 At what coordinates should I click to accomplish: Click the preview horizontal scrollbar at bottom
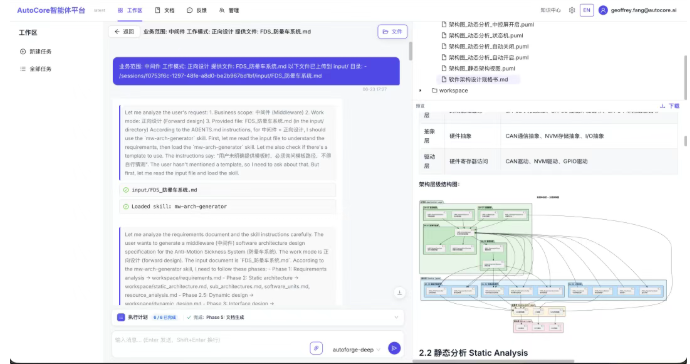pyautogui.click(x=493, y=361)
